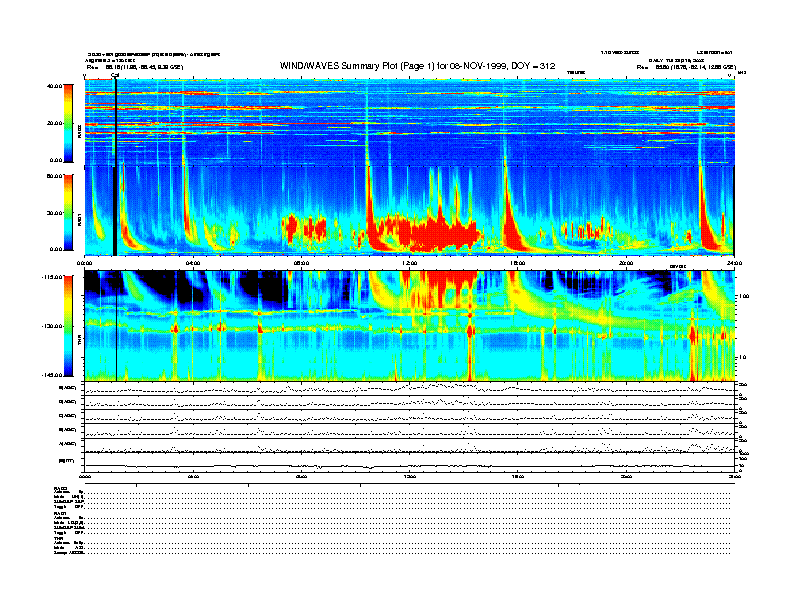The image size is (792, 612).
Task: Click the -130.00 label on the TNR scale
Action: coord(53,326)
